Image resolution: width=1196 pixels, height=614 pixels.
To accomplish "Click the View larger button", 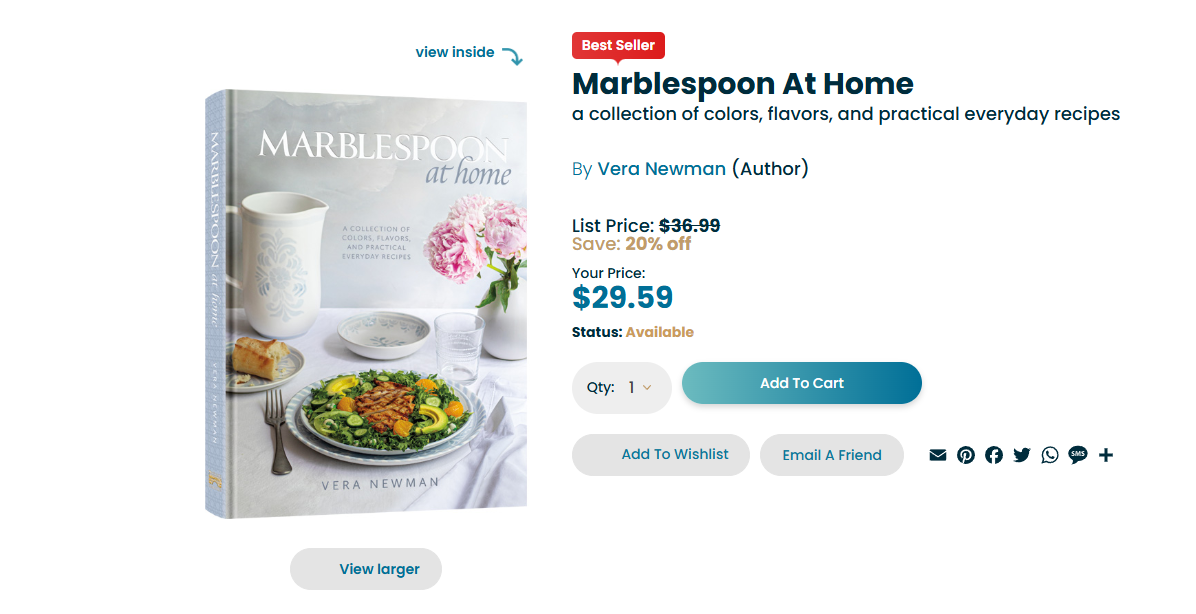I will (x=366, y=569).
